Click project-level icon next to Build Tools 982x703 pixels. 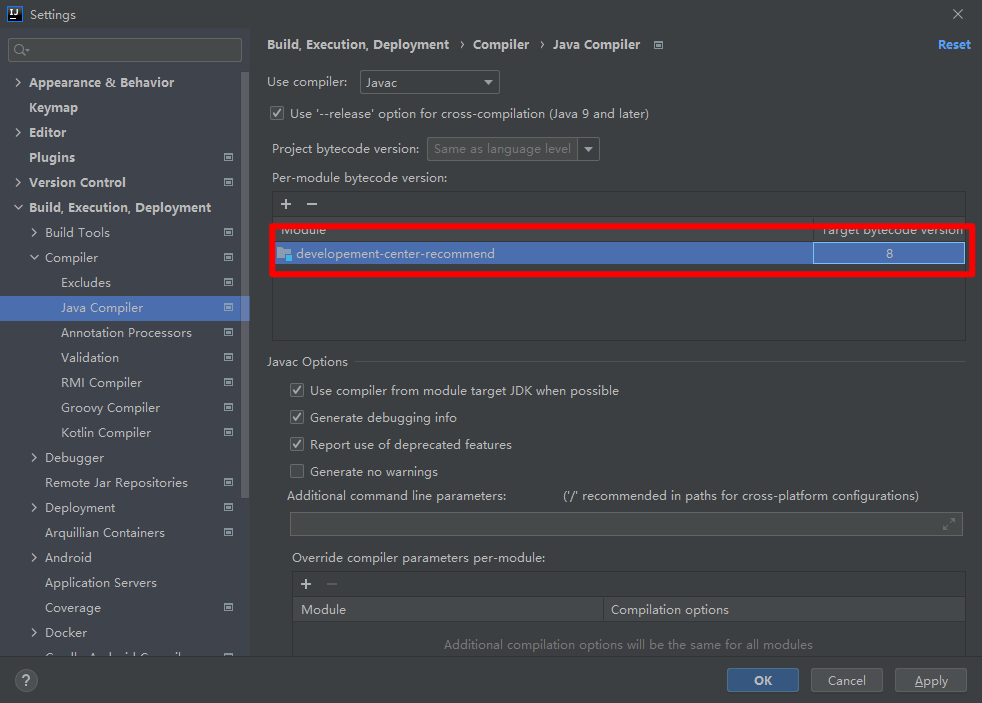[229, 232]
